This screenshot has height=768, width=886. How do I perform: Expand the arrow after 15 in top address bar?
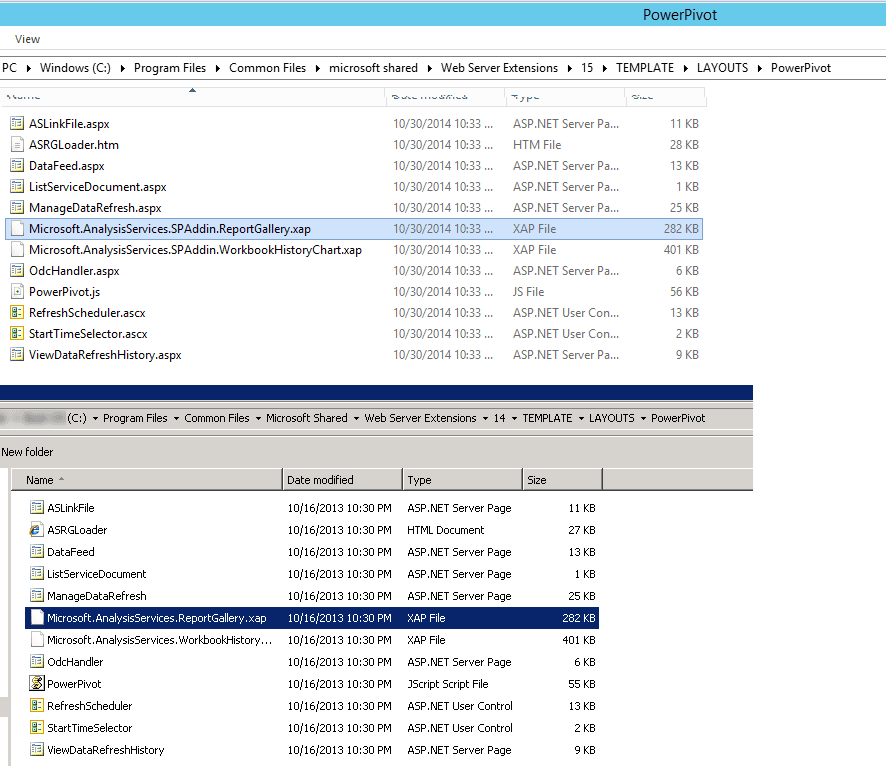pyautogui.click(x=605, y=68)
